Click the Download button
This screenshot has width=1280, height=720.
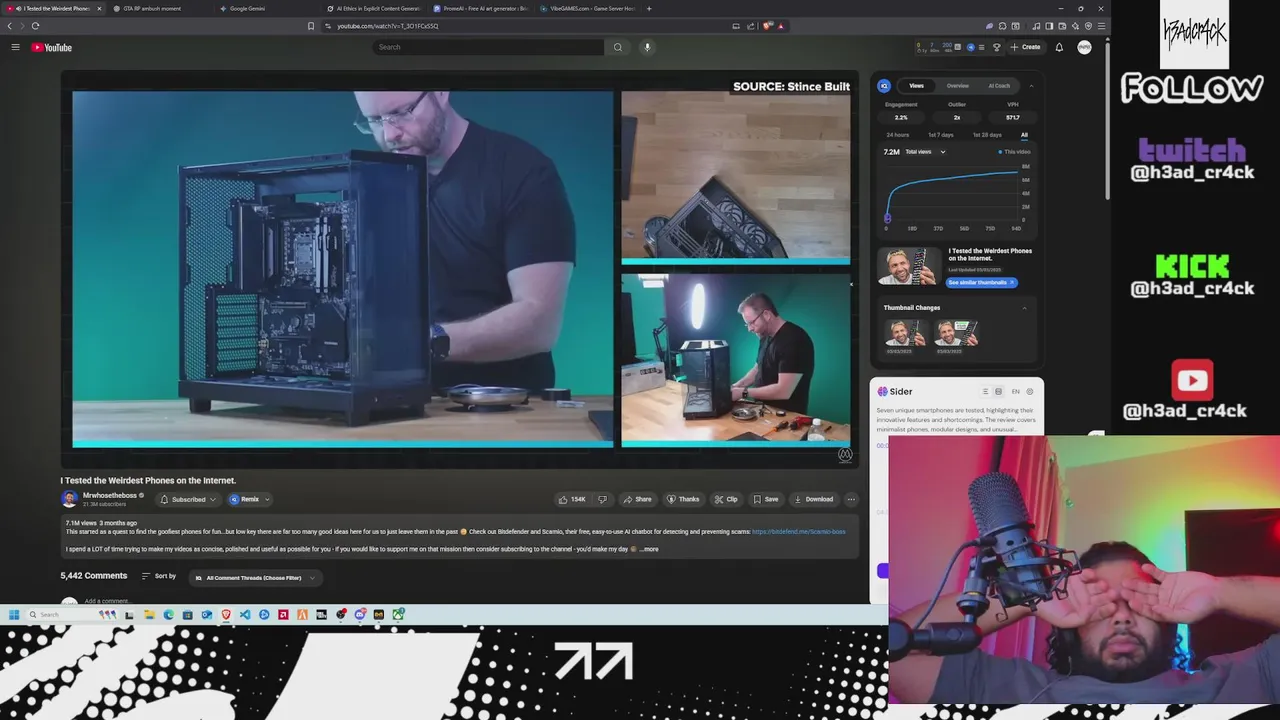813,499
